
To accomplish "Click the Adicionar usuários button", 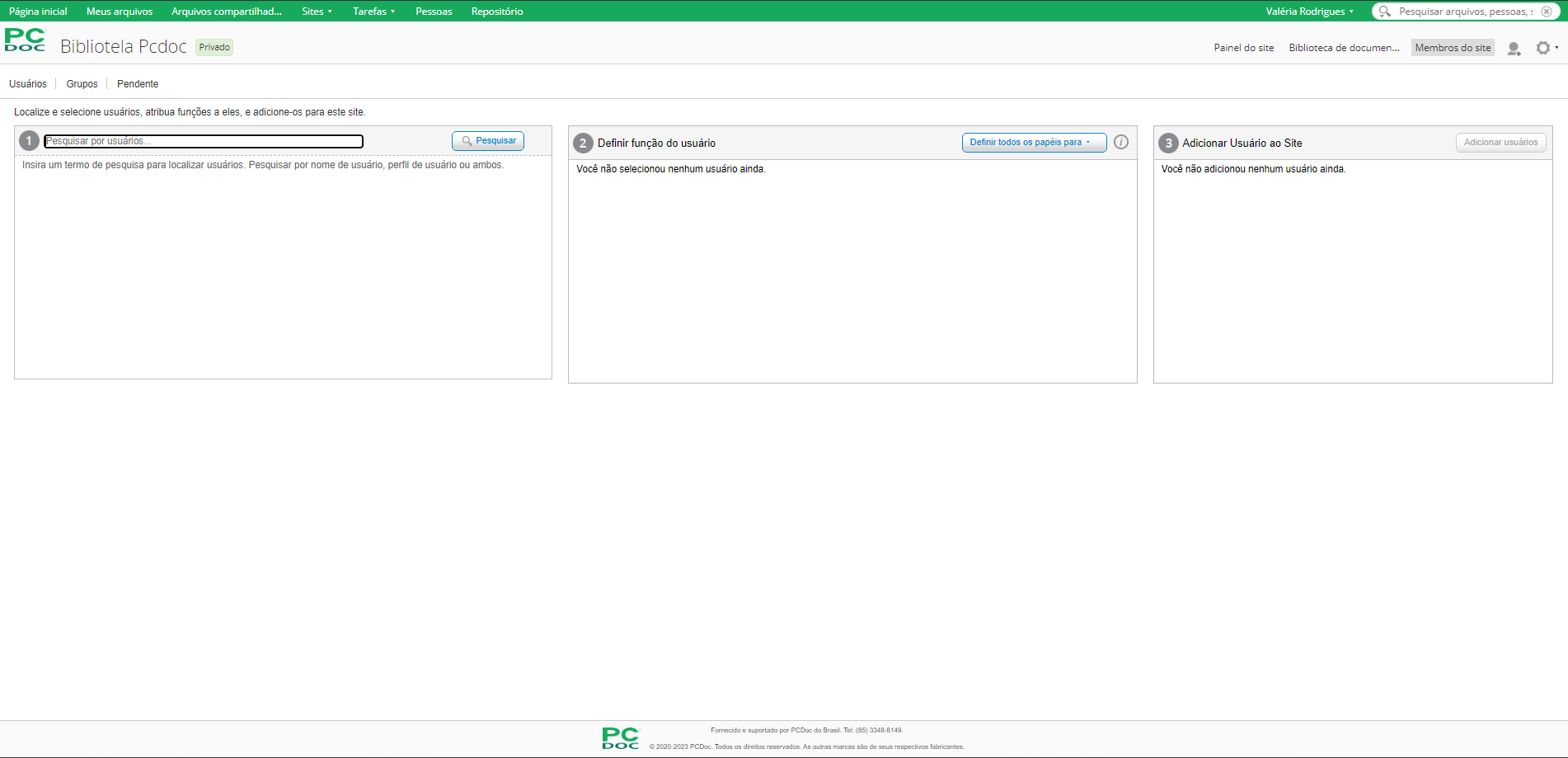I will click(1500, 142).
